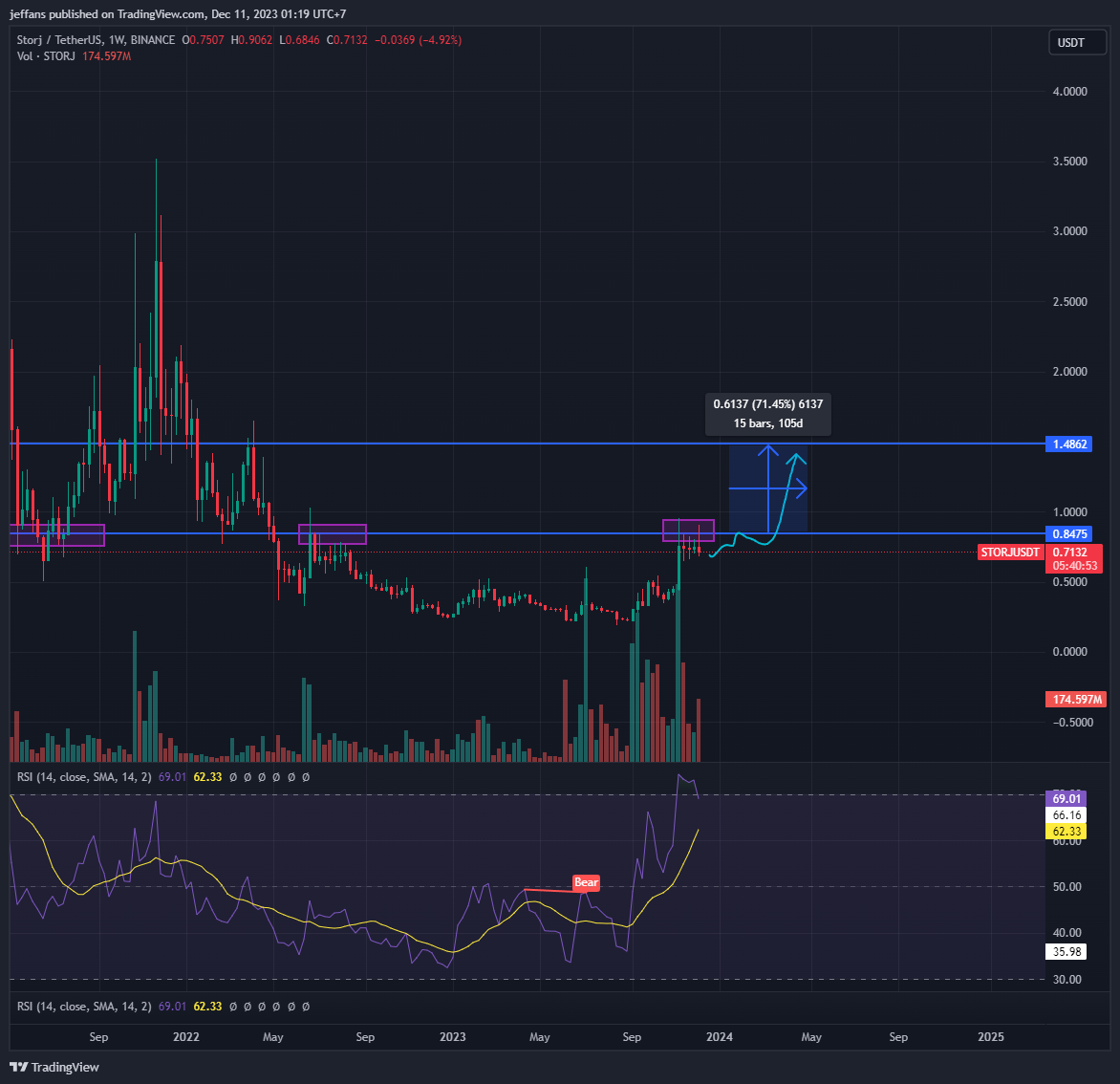Click the 0.0000 price axis label
This screenshot has height=1084, width=1120.
pos(1070,652)
